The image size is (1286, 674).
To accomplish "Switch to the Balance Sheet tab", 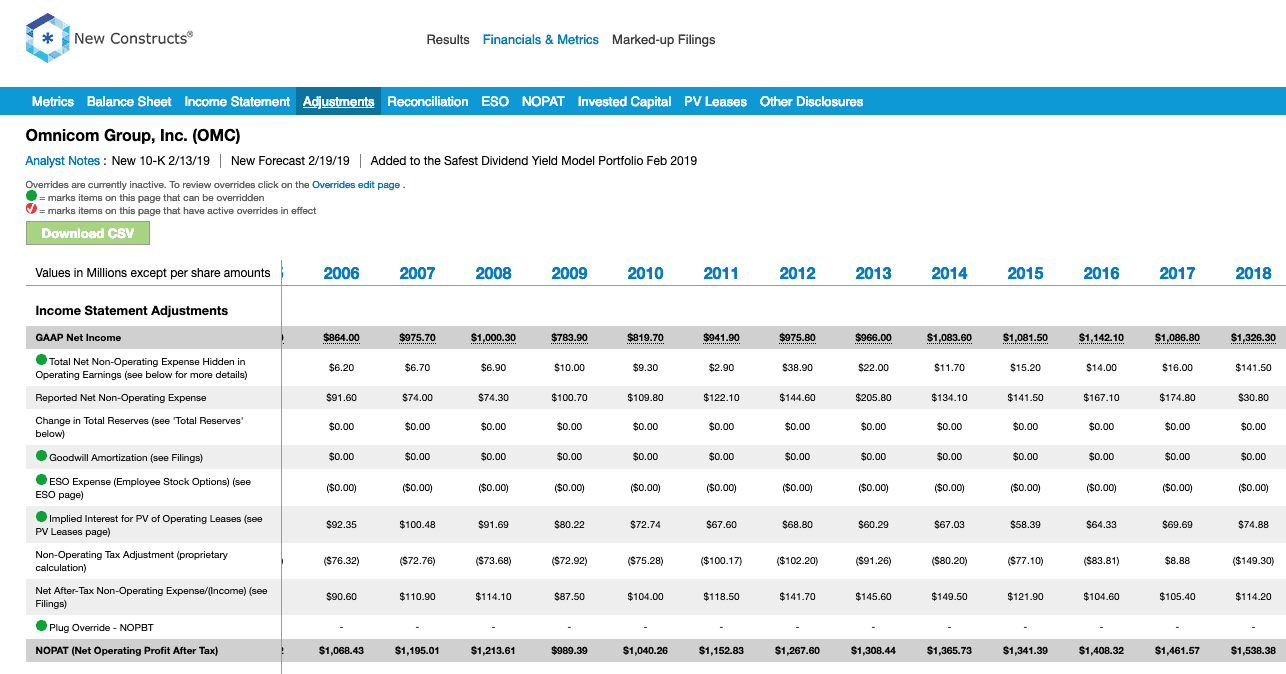I will [129, 101].
